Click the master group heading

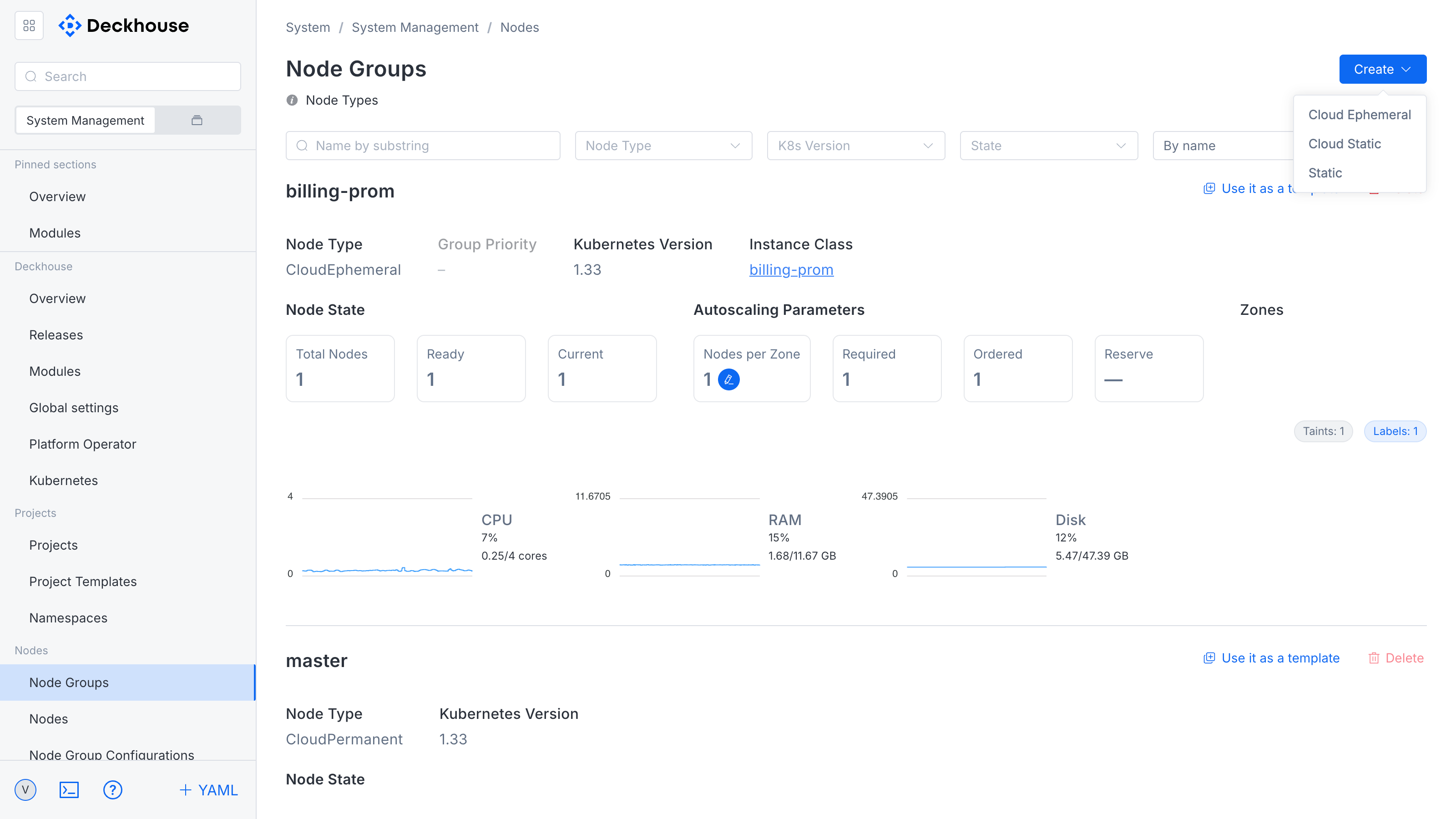click(x=317, y=661)
